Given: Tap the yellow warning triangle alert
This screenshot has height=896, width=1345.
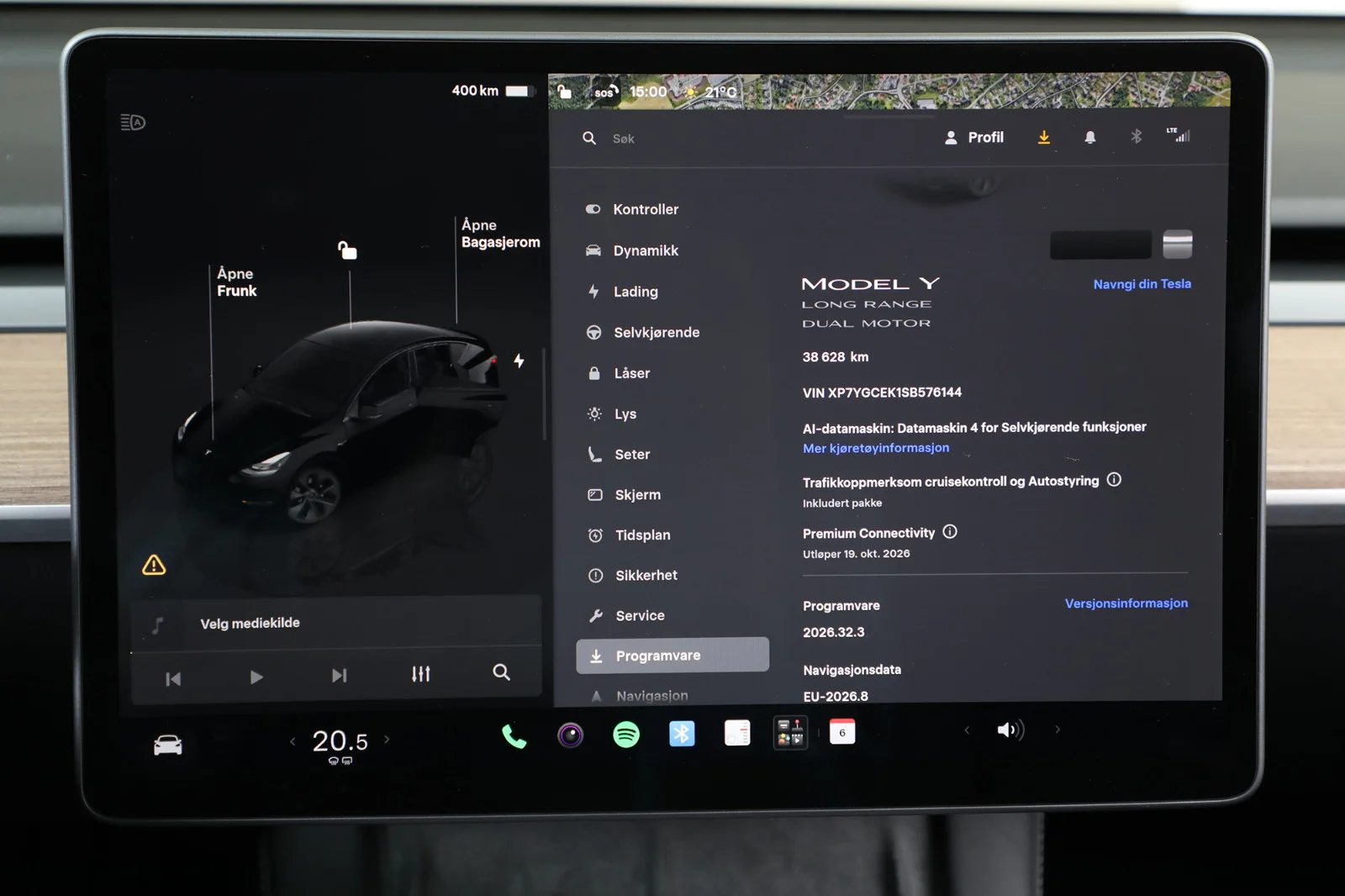Looking at the screenshot, I should 154,565.
